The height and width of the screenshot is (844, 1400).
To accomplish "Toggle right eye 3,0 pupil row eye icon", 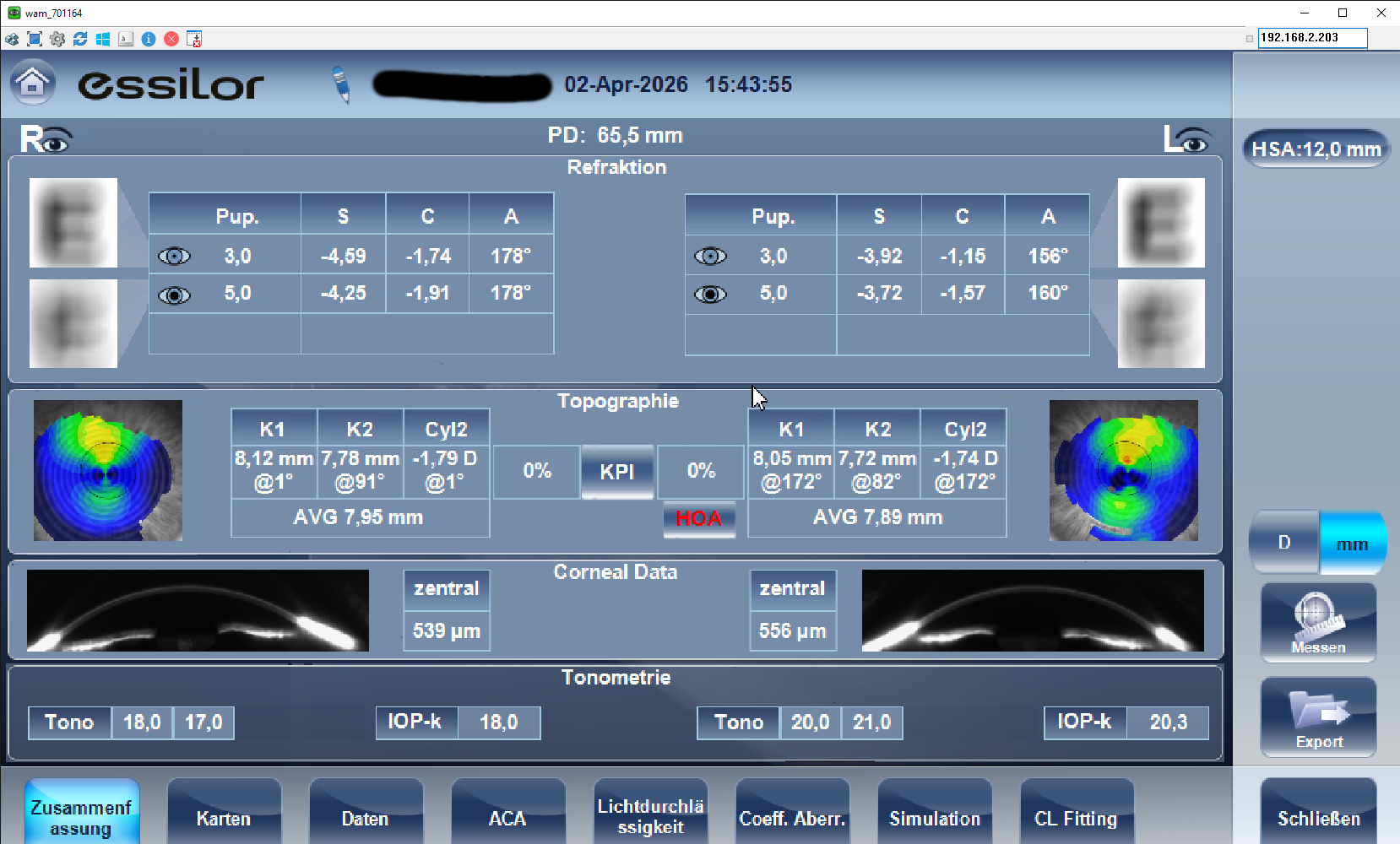I will point(174,256).
